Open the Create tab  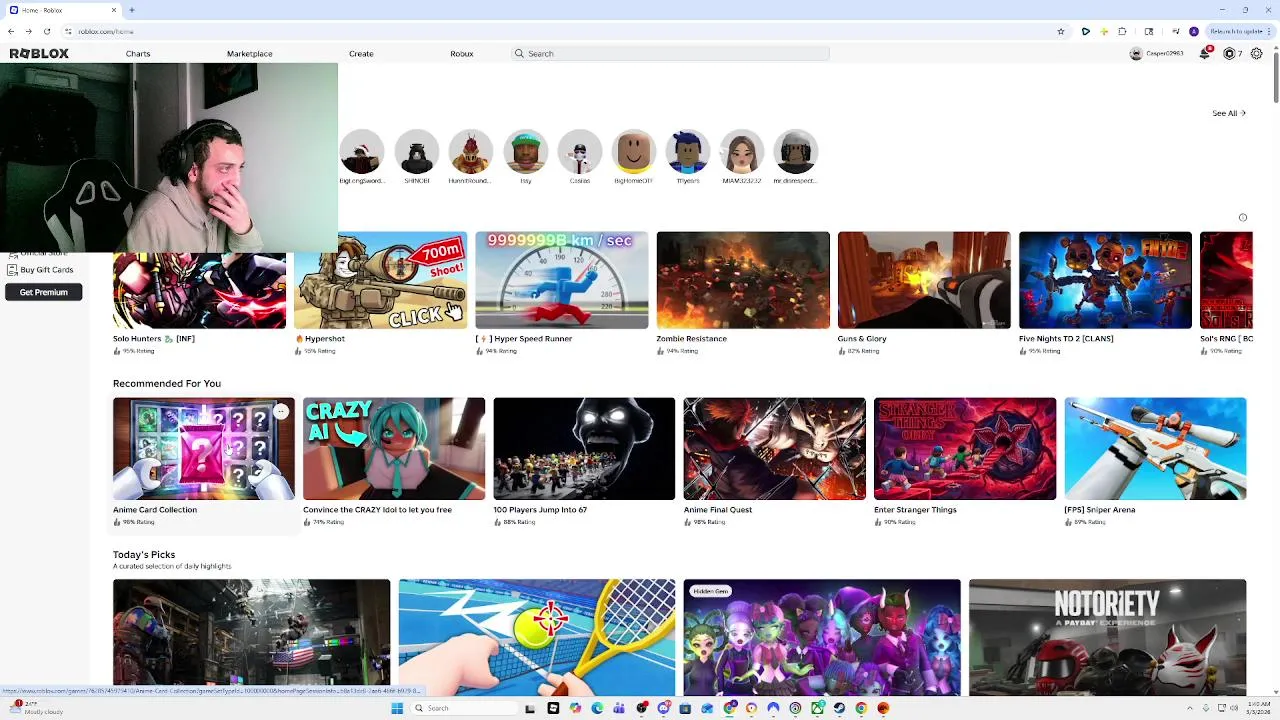(x=361, y=53)
